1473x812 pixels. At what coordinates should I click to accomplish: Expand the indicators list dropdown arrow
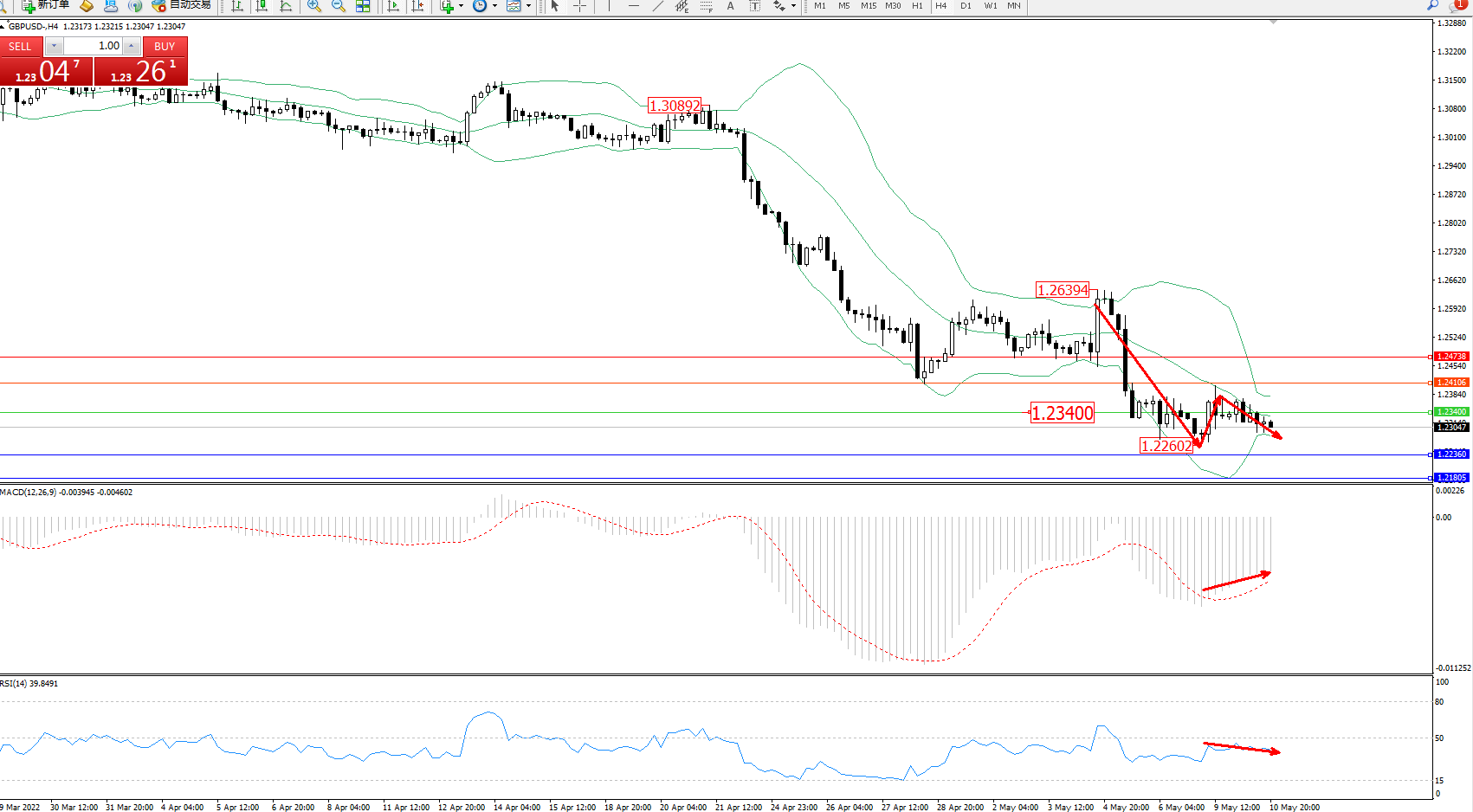click(461, 6)
